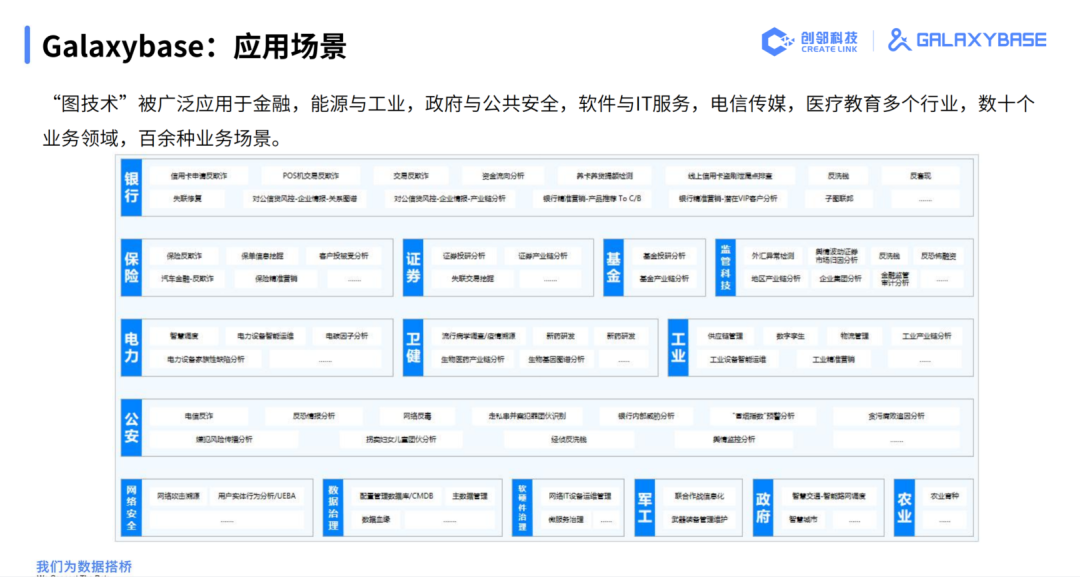Viewport: 1080px width, 577px height.
Task: Click 银行精准营销-产品推荐 To C/B box
Action: (x=592, y=199)
